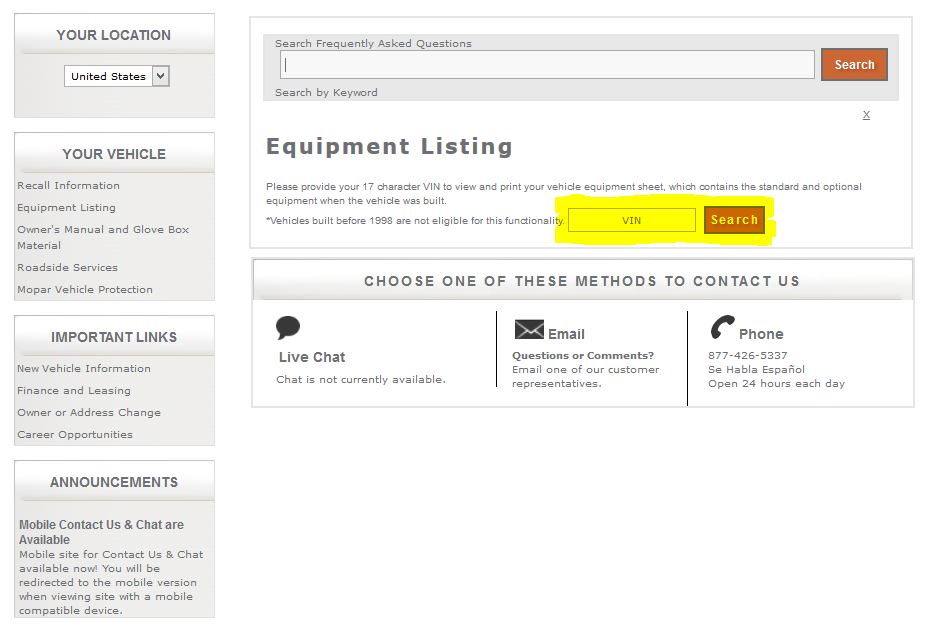Open Owner or Address Change link

[x=89, y=413]
